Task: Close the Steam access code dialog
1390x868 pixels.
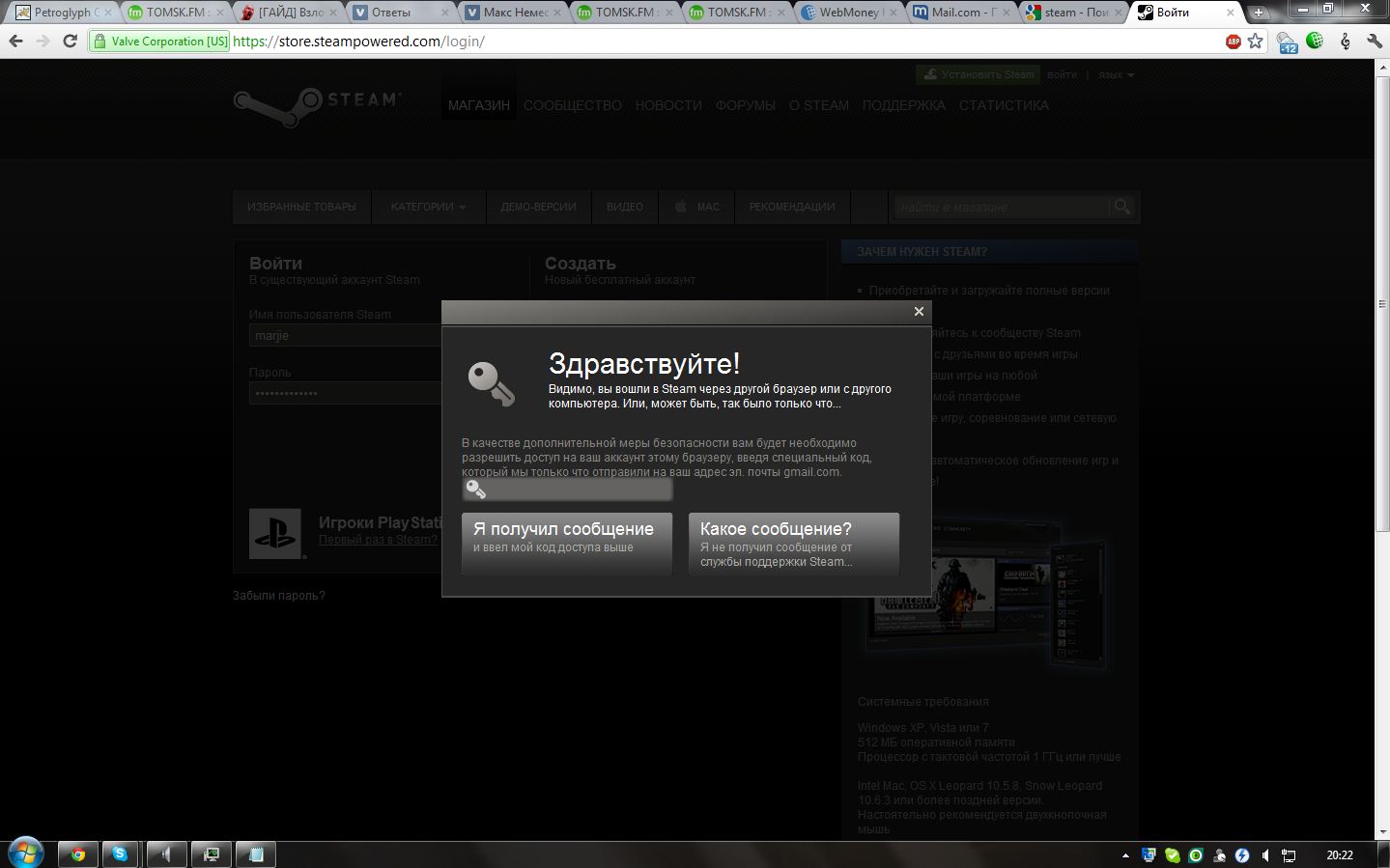Action: click(x=919, y=311)
